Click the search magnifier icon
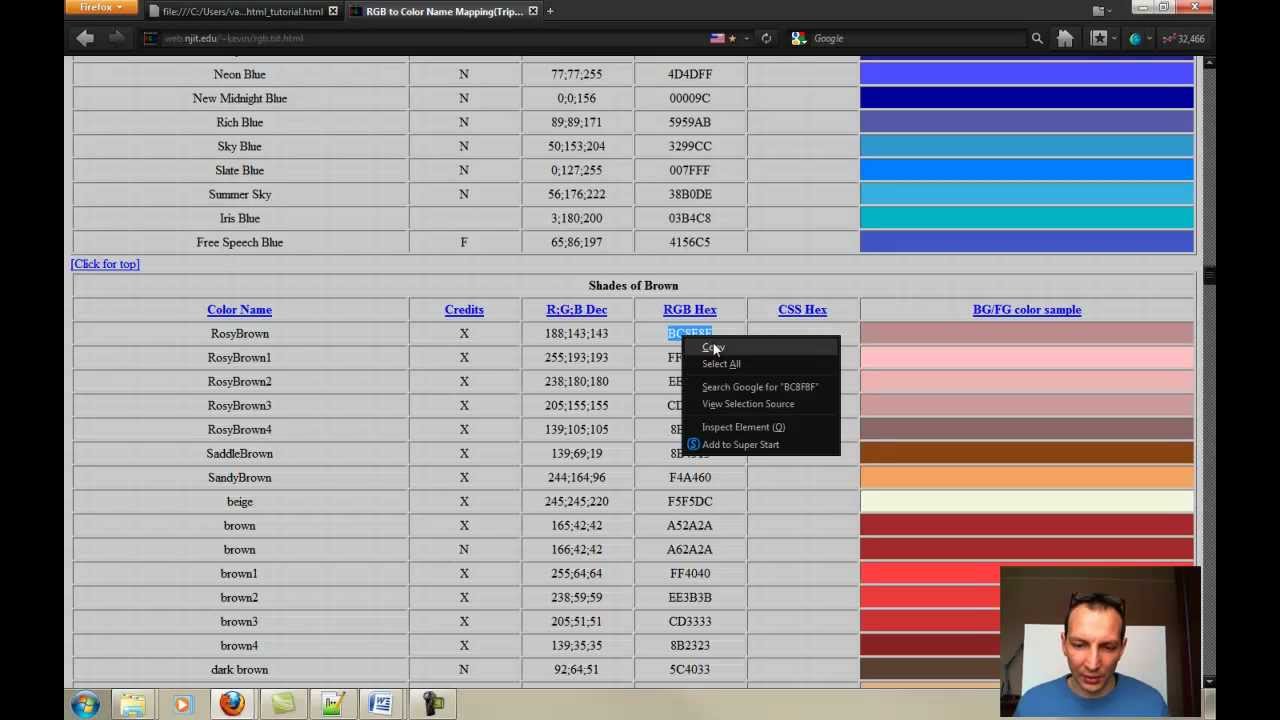Viewport: 1280px width, 720px height. [x=1037, y=38]
